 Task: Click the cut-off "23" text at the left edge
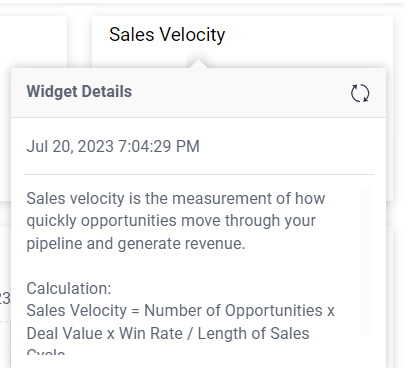pos(5,298)
